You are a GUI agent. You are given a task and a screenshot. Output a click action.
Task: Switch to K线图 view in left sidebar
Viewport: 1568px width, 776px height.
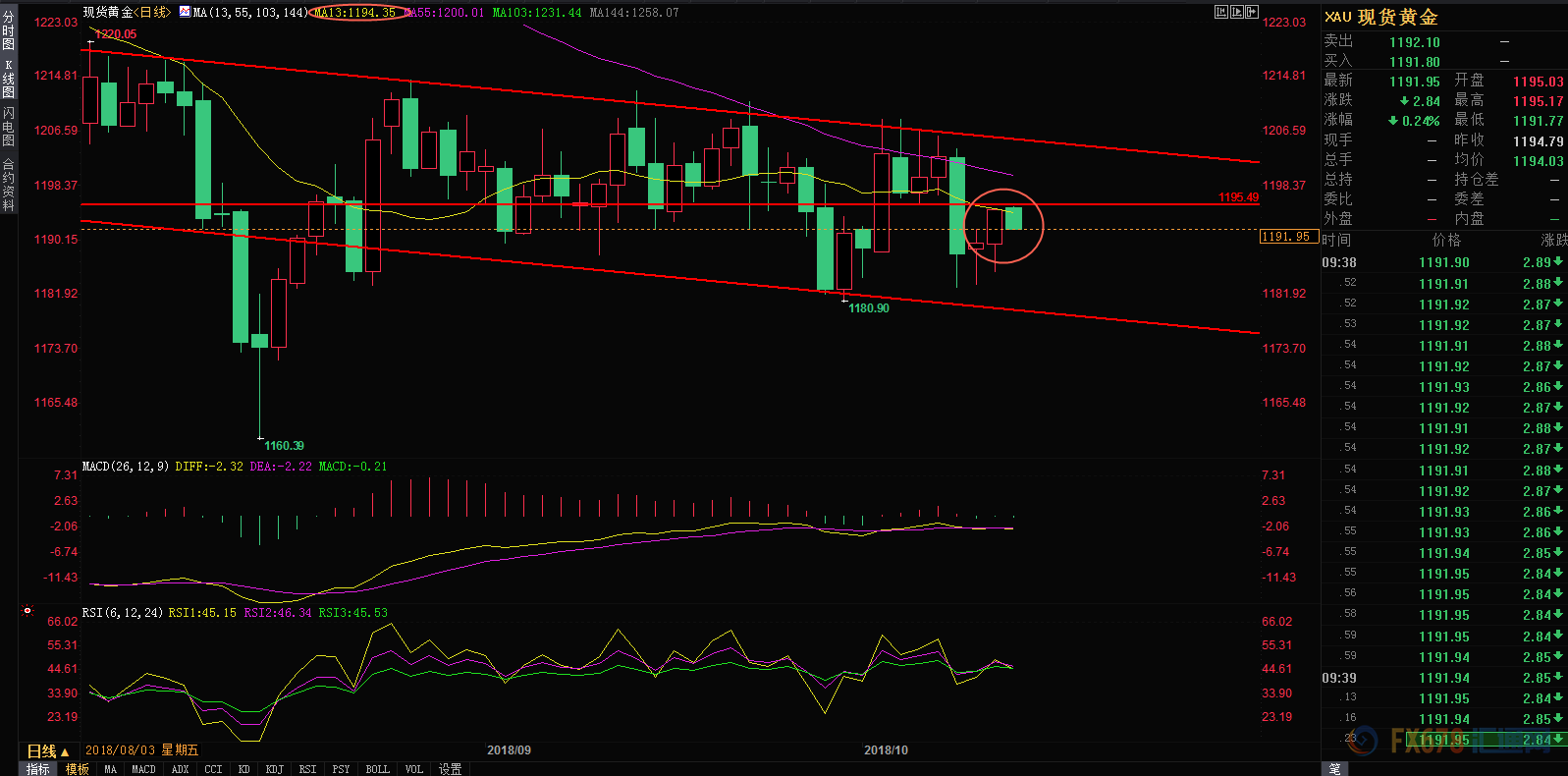tap(9, 80)
